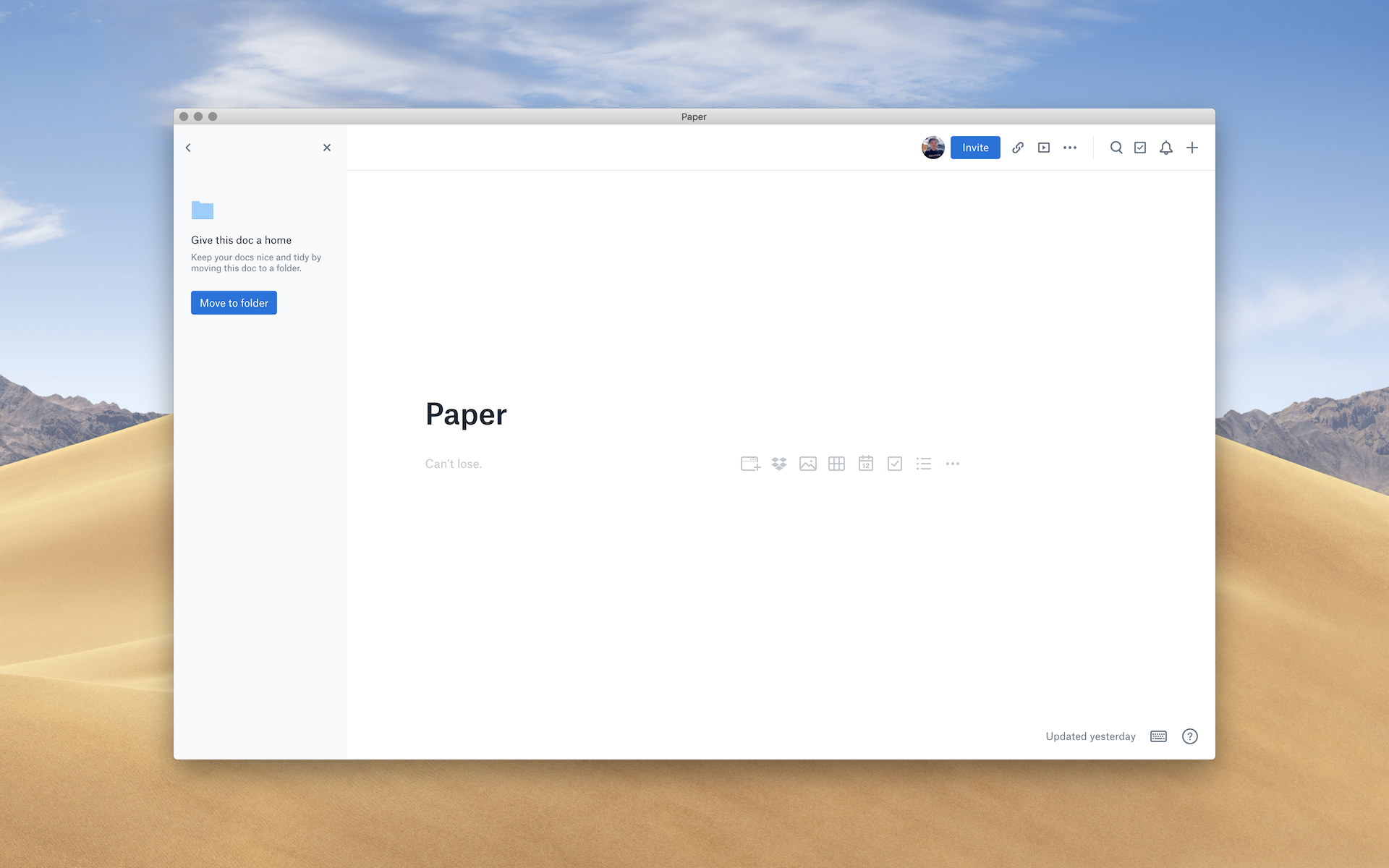Image resolution: width=1389 pixels, height=868 pixels.
Task: Insert media embed from inline toolbar
Action: click(x=750, y=464)
